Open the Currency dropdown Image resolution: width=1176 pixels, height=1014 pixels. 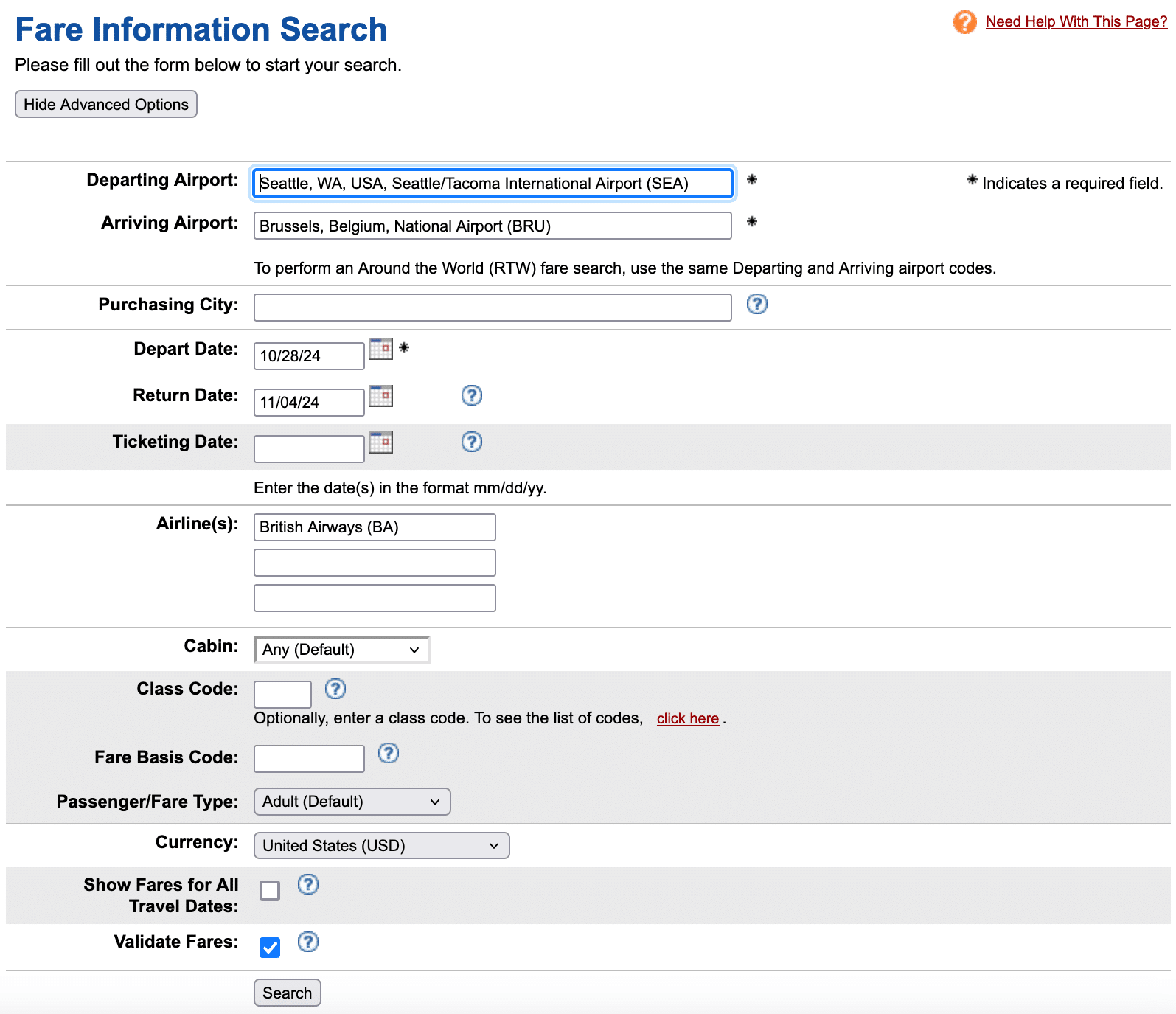coord(381,846)
